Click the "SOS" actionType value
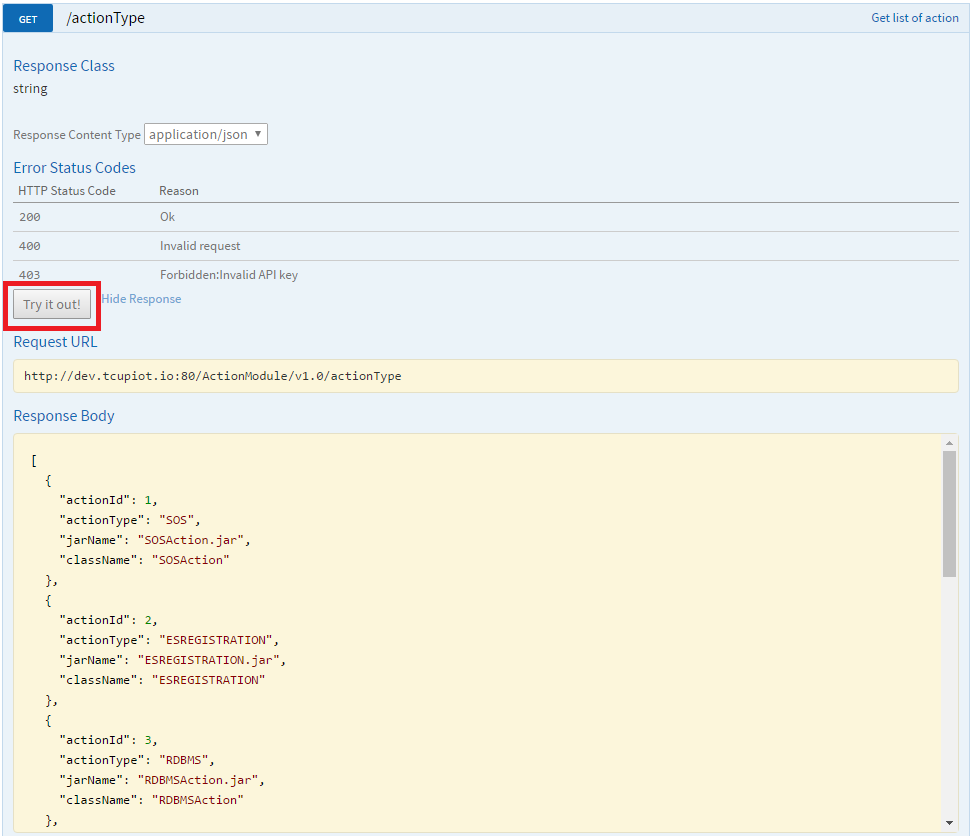The width and height of the screenshot is (974, 836). click(x=176, y=520)
